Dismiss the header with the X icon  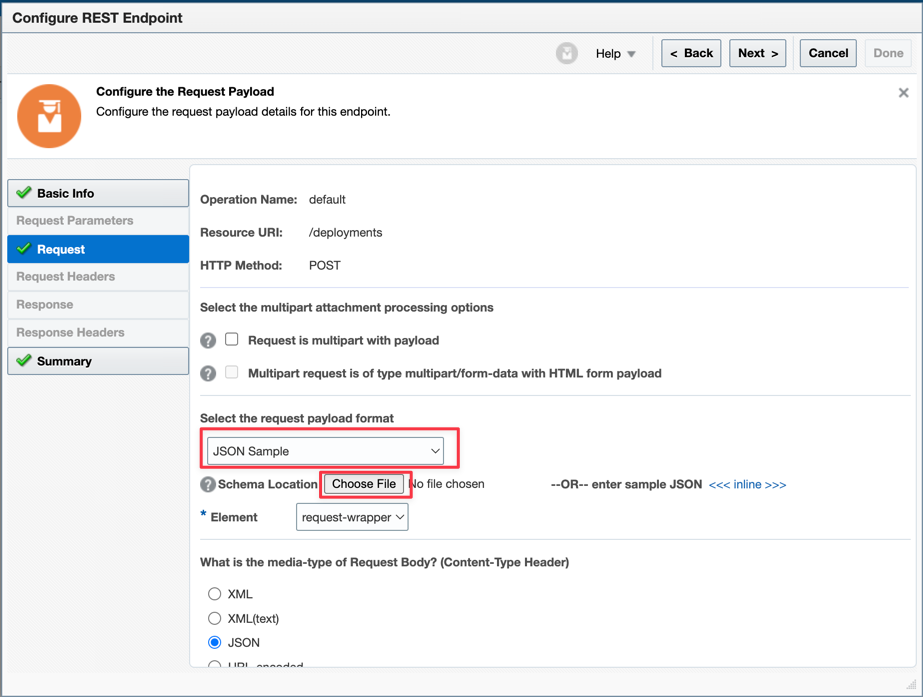[x=903, y=93]
